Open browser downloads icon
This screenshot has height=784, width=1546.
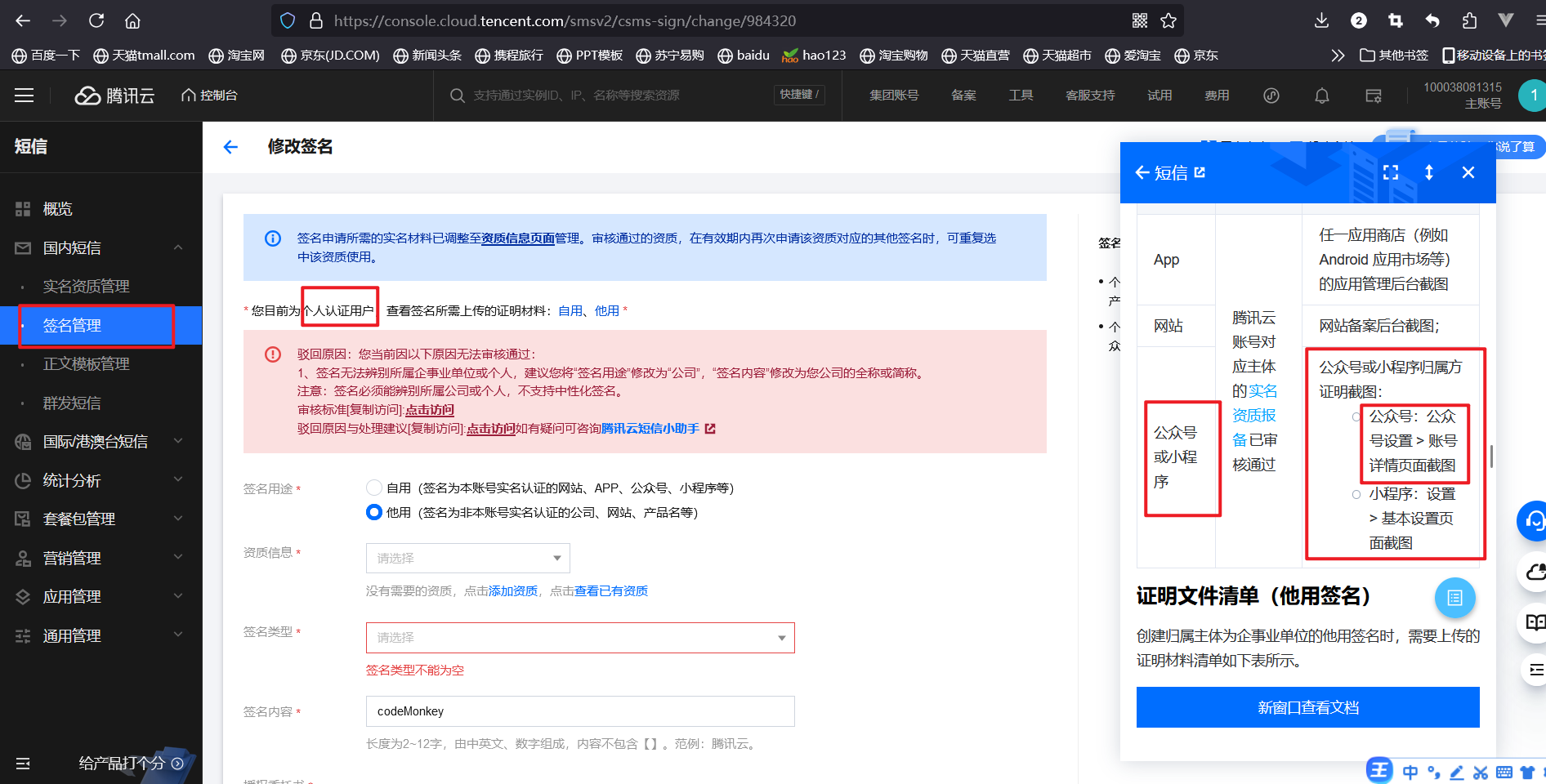coord(1321,20)
